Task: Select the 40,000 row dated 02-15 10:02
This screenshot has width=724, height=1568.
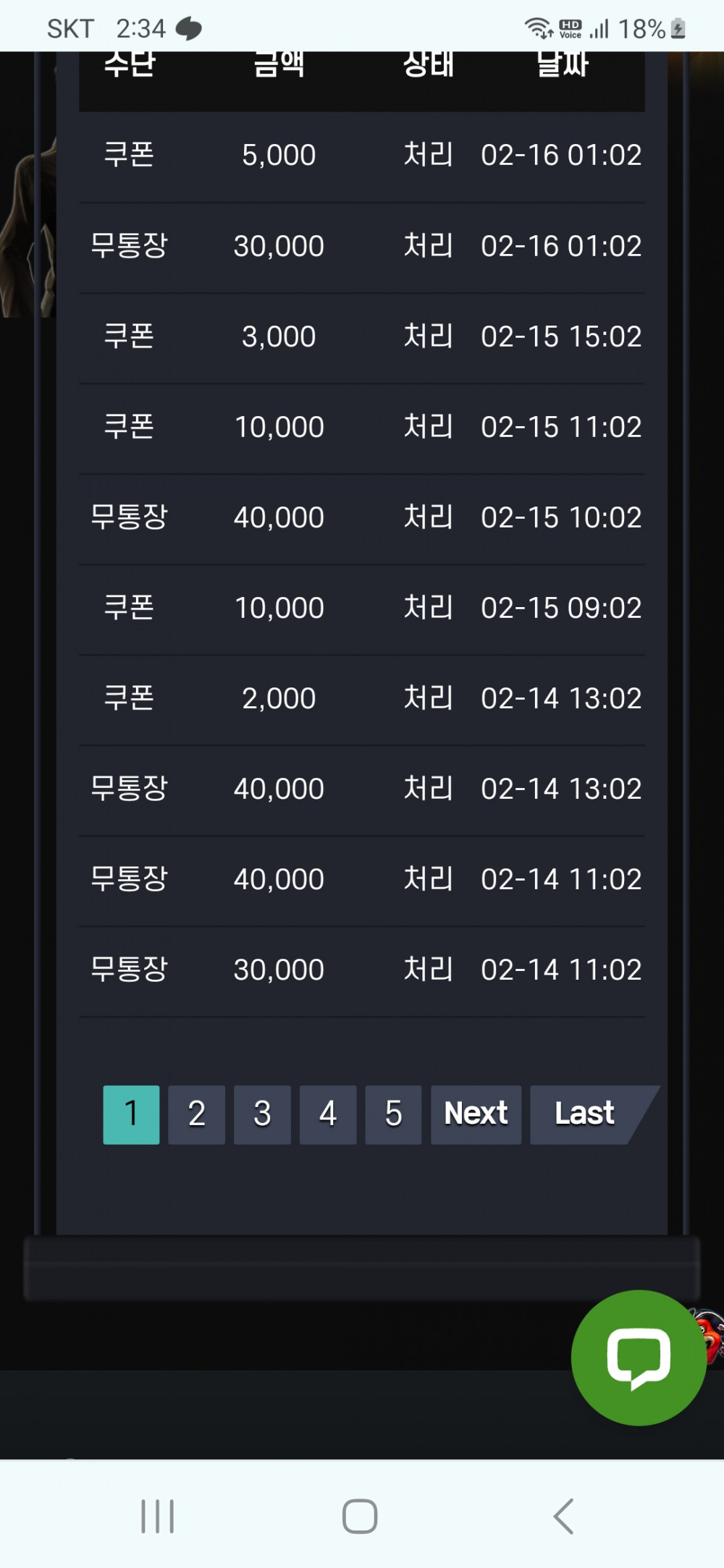Action: pyautogui.click(x=362, y=519)
